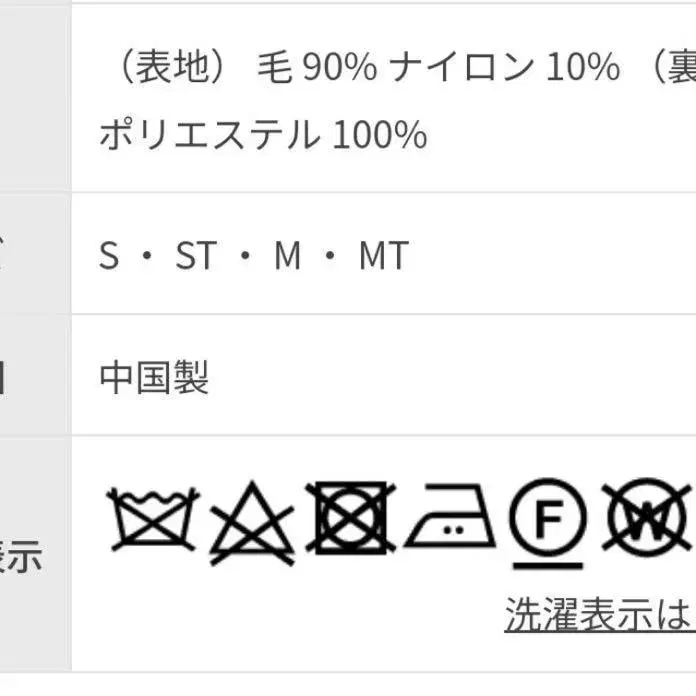Click the cut-off （裏 text at right
Viewport: 696px width, 696px height.
(x=668, y=68)
